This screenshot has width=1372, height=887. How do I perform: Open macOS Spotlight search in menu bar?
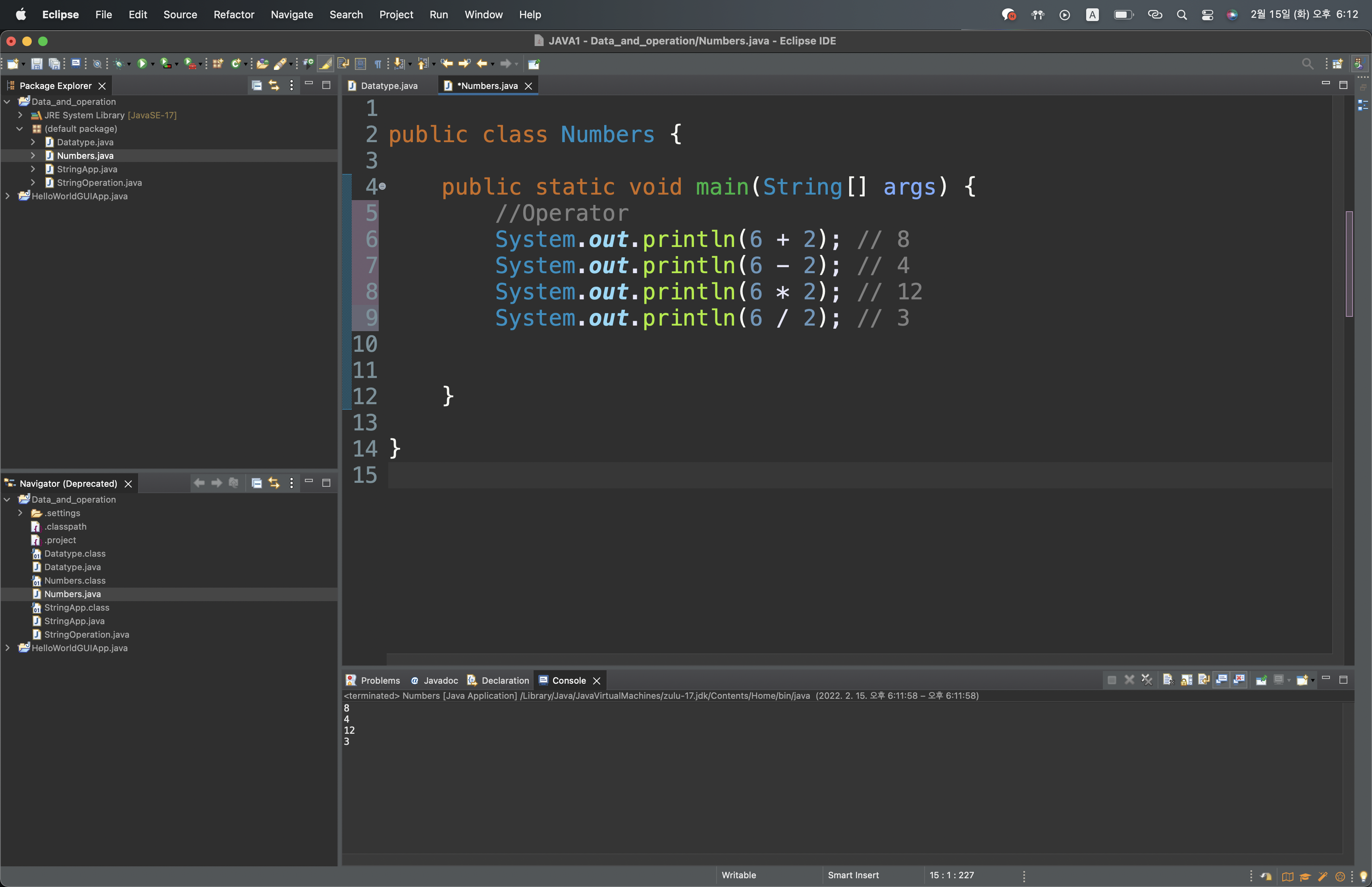(1181, 14)
